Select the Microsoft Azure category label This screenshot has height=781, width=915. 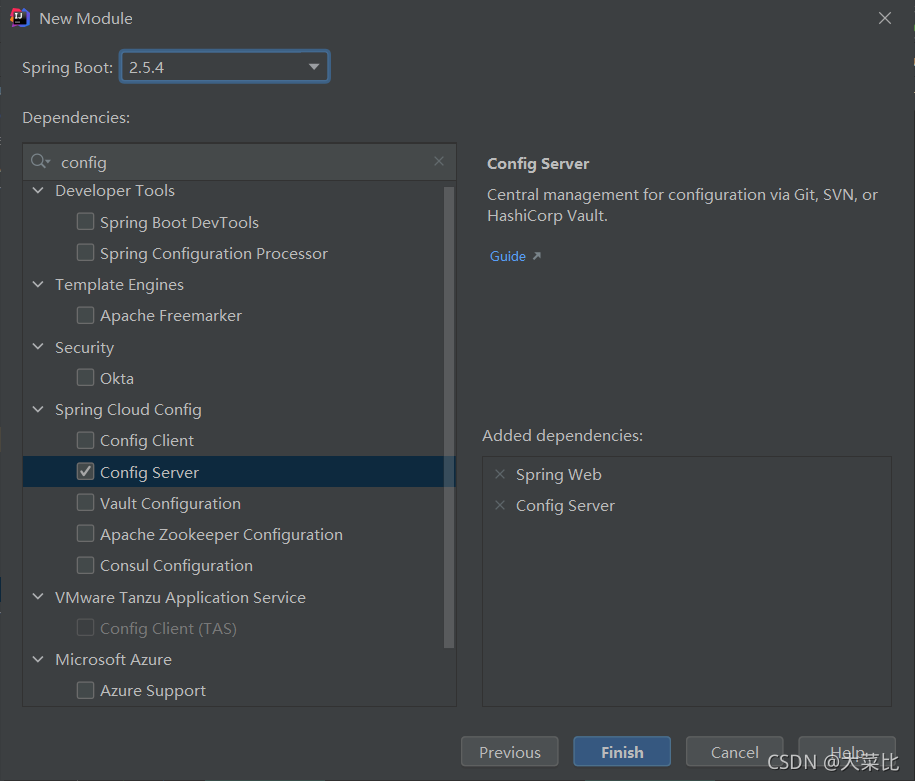[113, 660]
